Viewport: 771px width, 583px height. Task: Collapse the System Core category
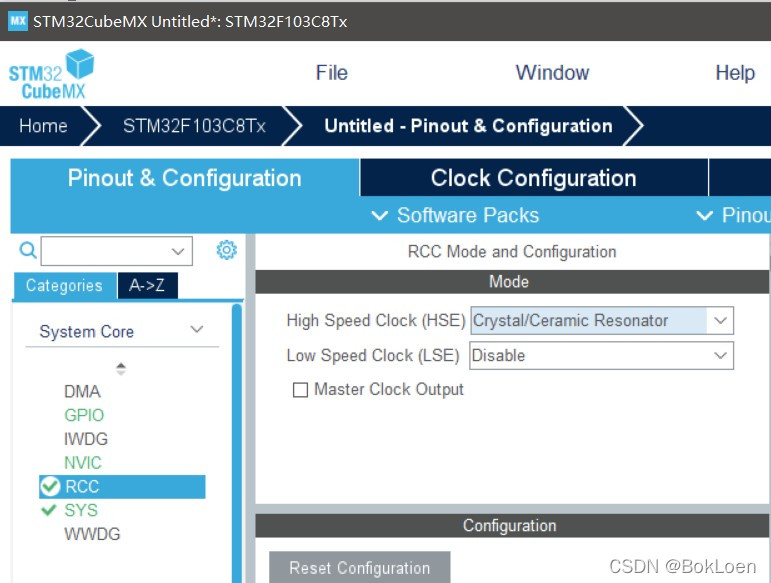click(x=197, y=329)
